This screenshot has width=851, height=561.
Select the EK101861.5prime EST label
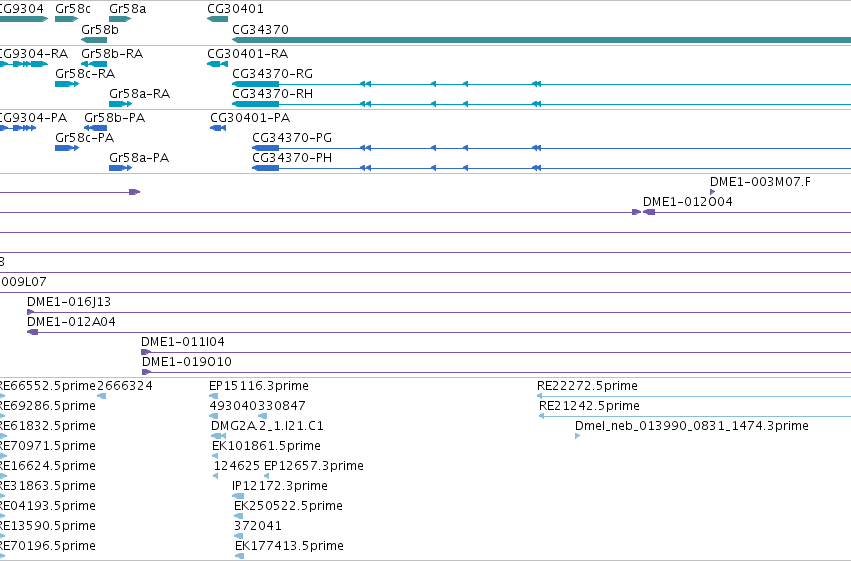coord(266,446)
